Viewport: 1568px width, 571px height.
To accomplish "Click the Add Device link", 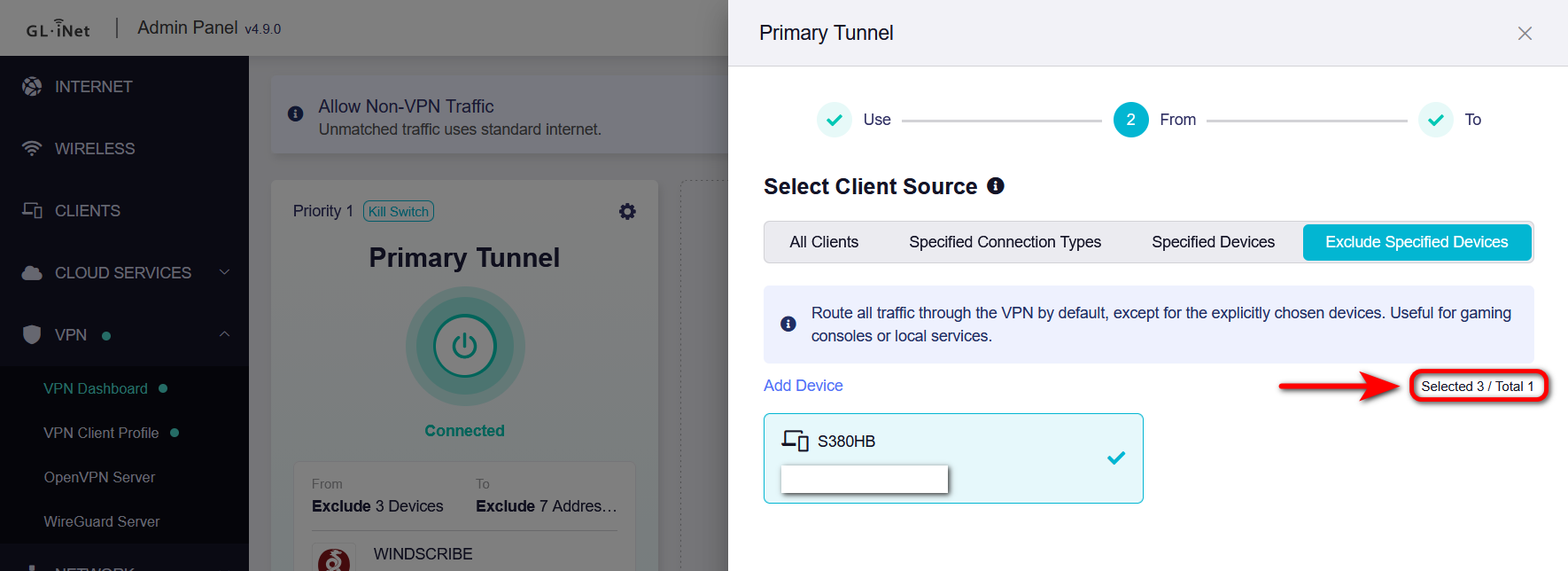I will pyautogui.click(x=803, y=386).
